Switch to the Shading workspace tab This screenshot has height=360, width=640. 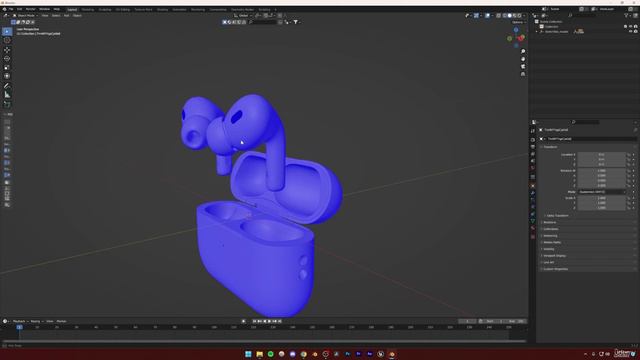coord(162,9)
